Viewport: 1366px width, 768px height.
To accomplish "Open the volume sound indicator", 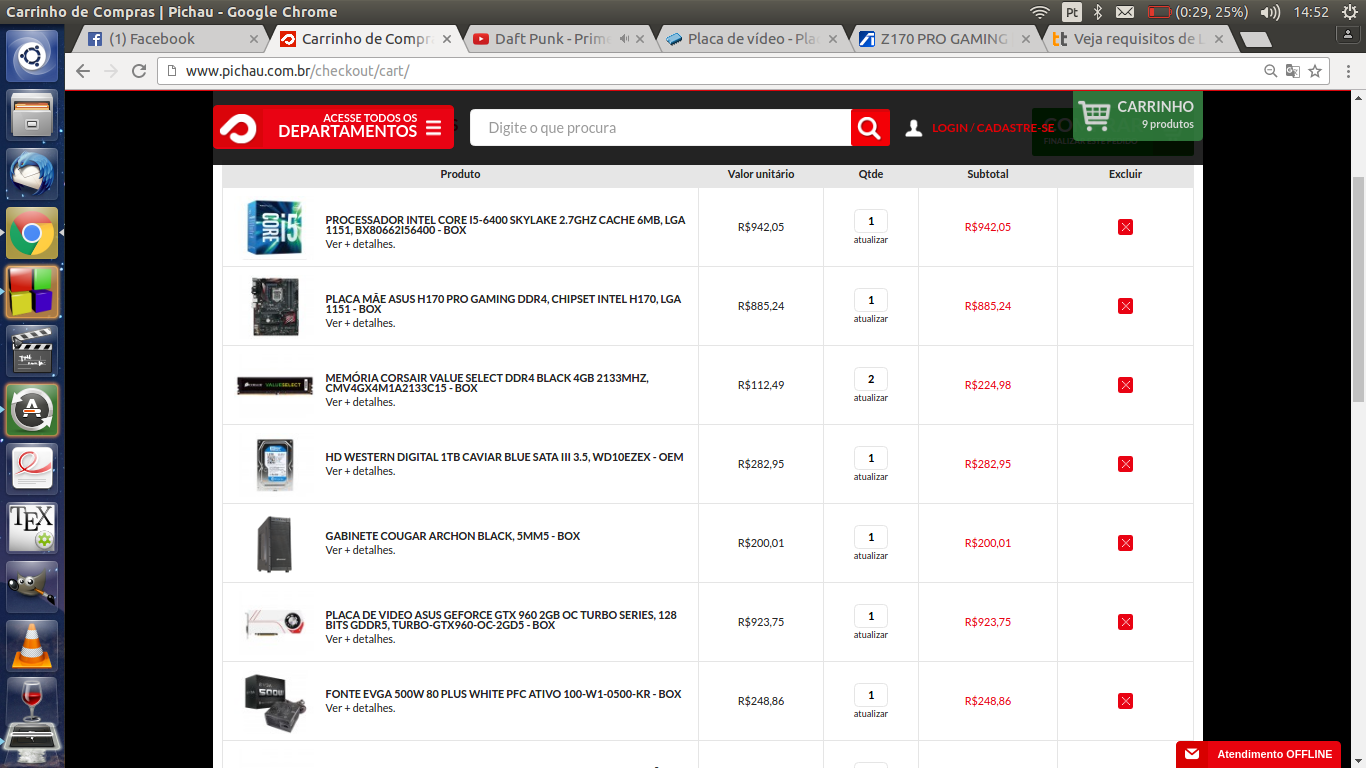I will point(1271,12).
